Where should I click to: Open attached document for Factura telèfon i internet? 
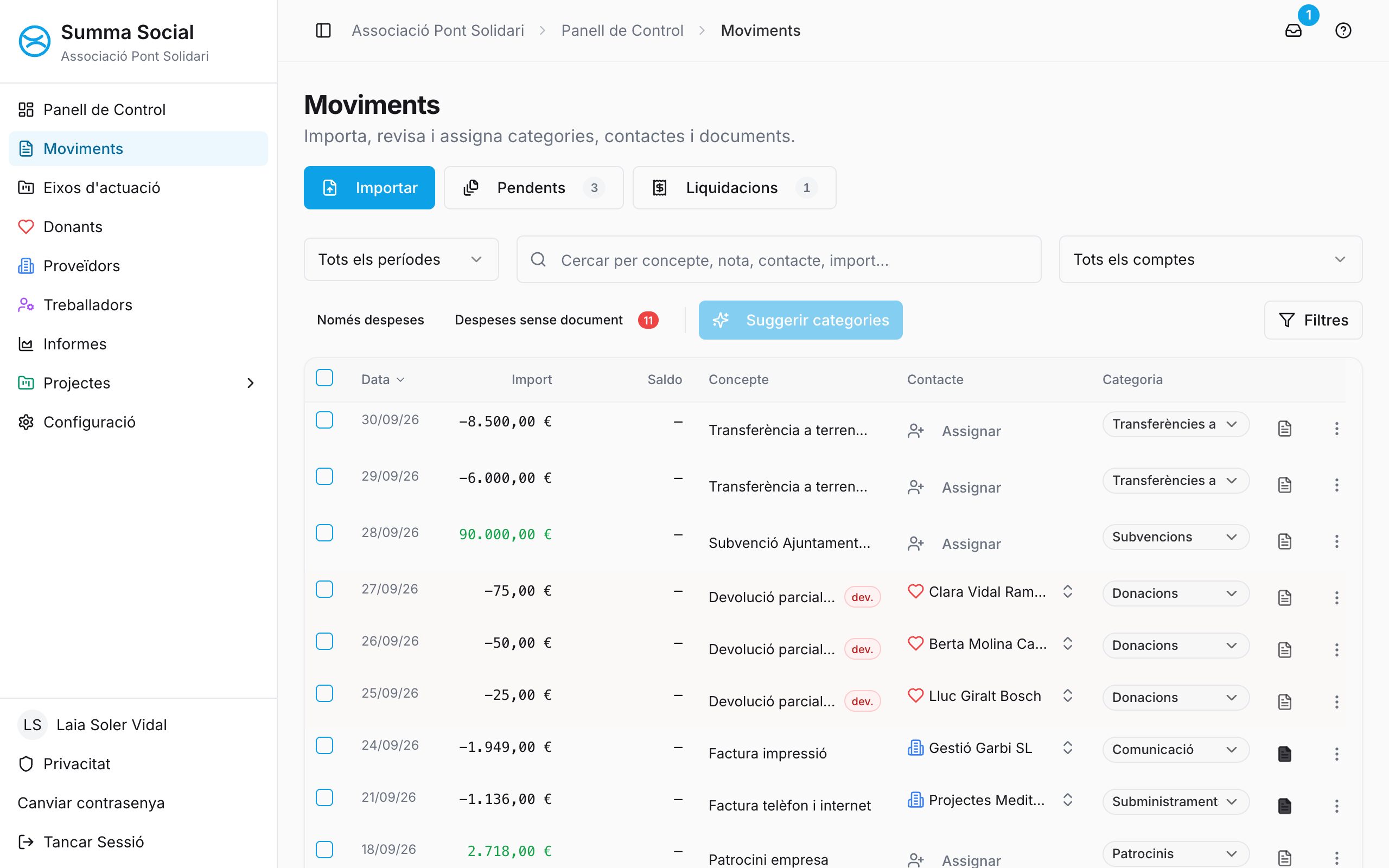click(x=1284, y=806)
